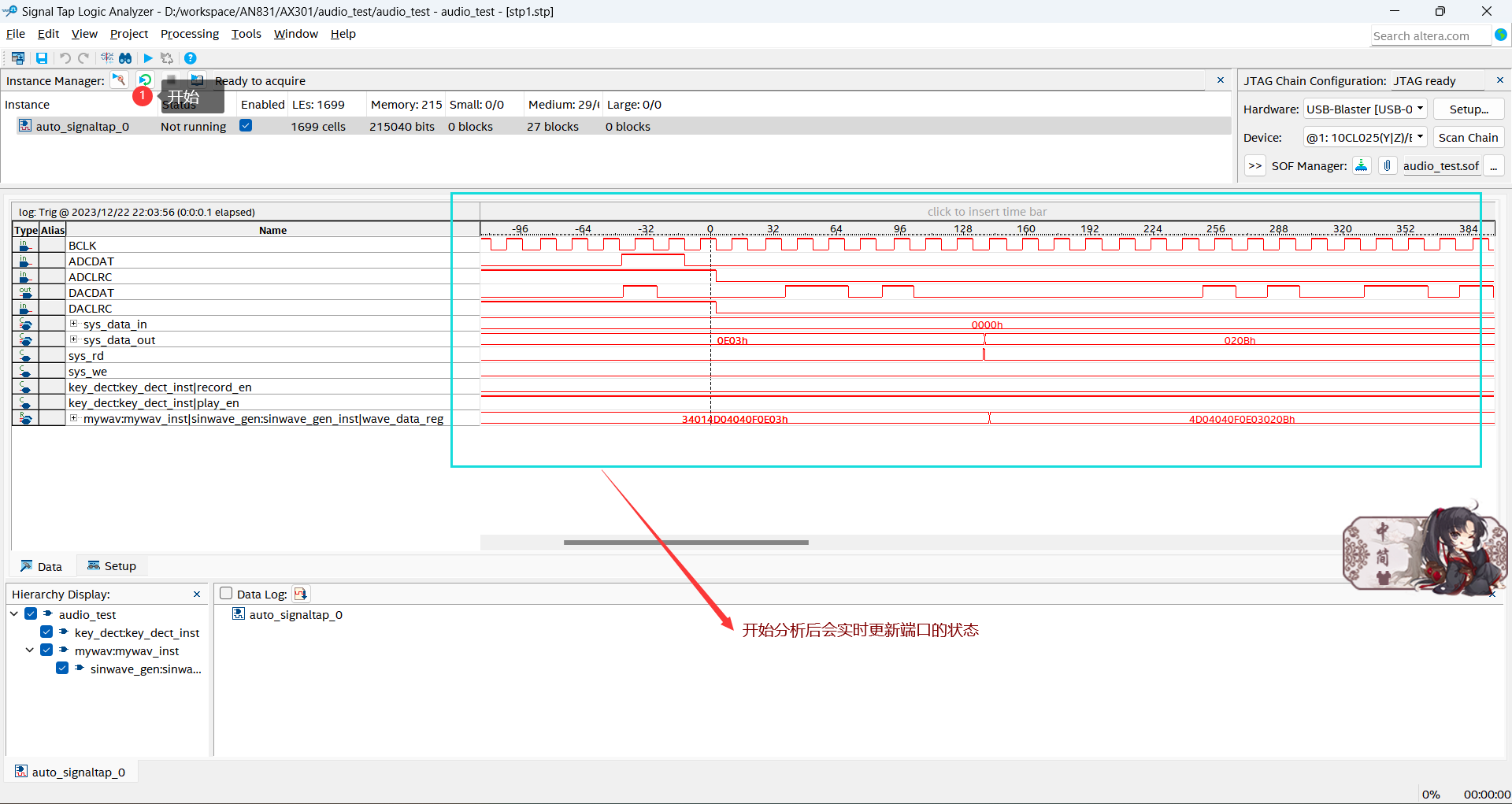Collapse the mywav:mywav_inst hierarchy node
Screen dimensions: 1512x804
(x=30, y=650)
